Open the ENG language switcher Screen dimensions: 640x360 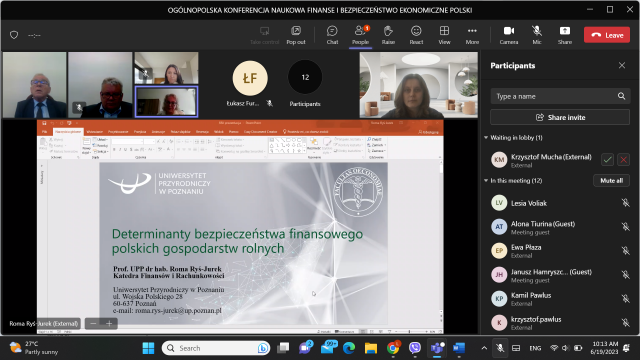click(535, 348)
